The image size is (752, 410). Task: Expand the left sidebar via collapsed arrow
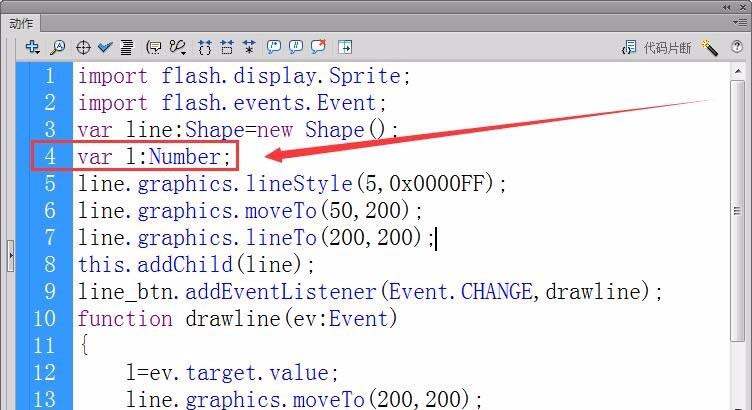[11, 256]
